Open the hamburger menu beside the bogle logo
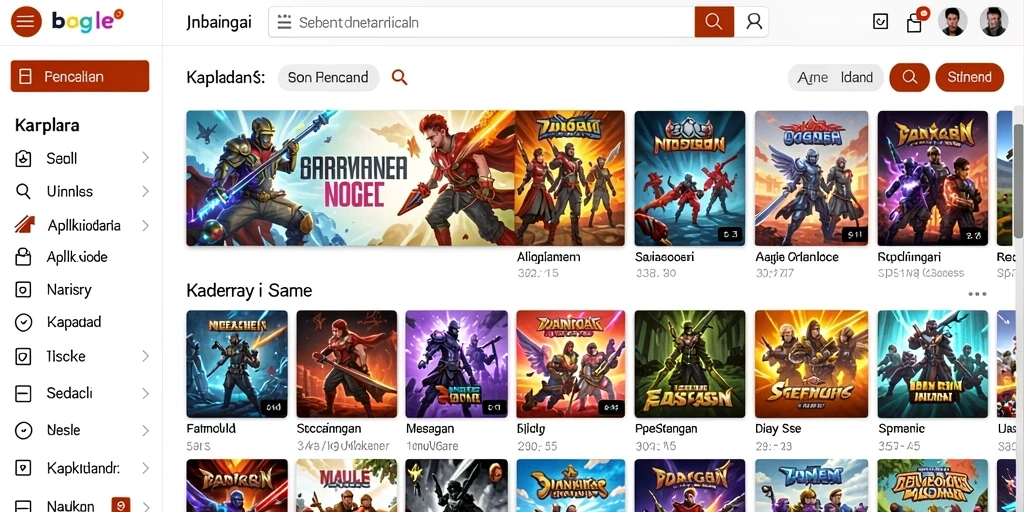1024x512 pixels. 26,22
